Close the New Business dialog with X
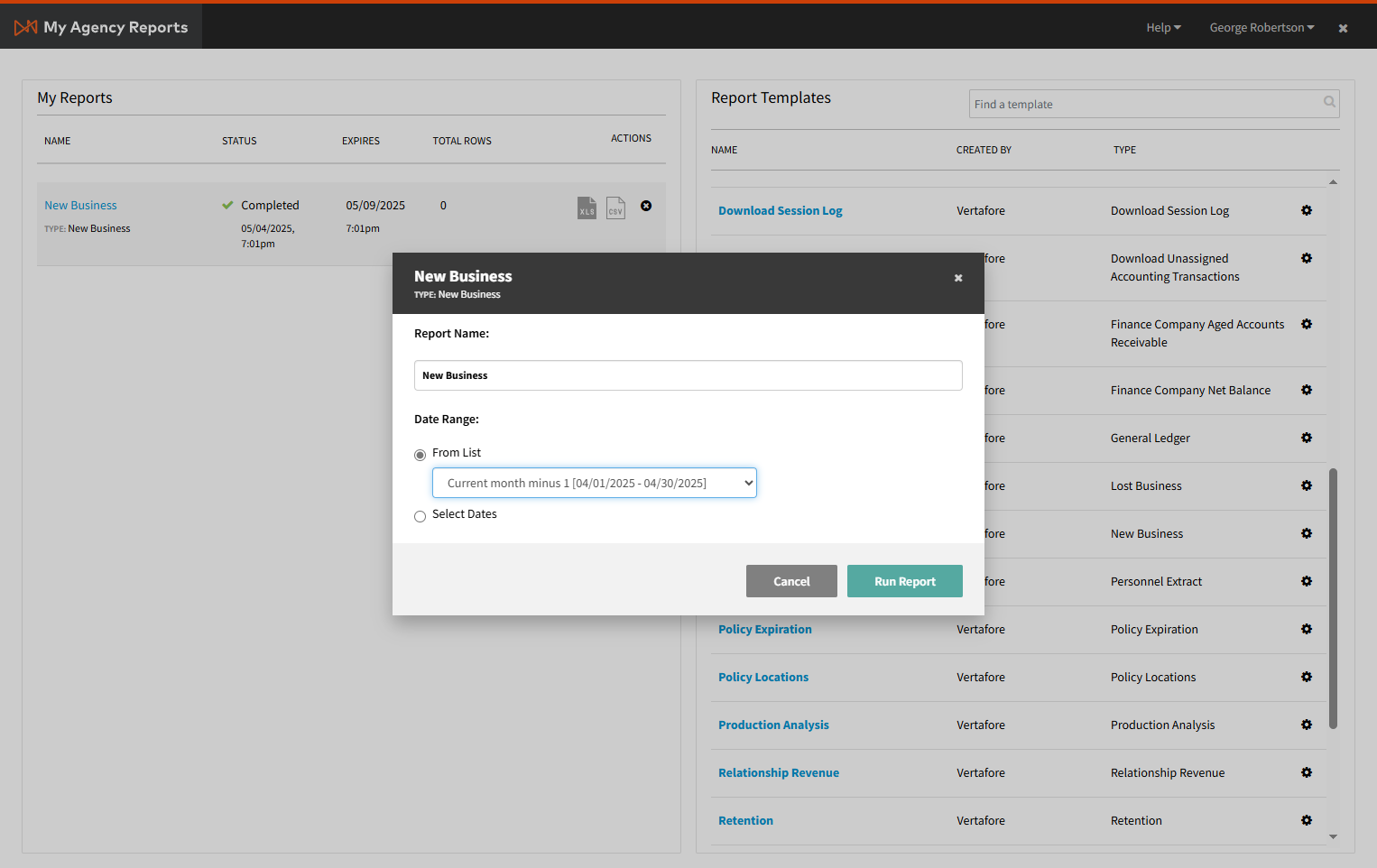Image resolution: width=1377 pixels, height=868 pixels. click(958, 278)
